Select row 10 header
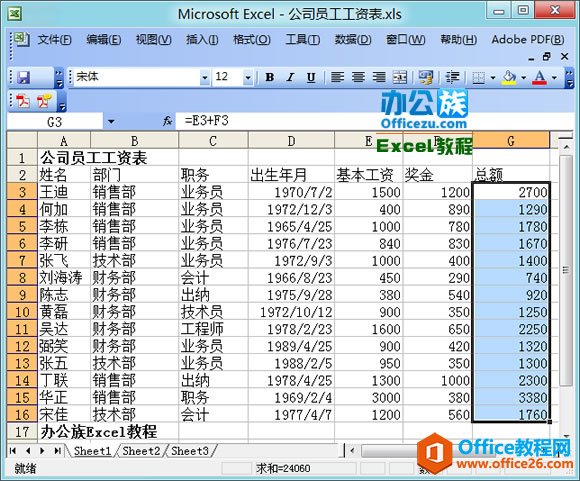This screenshot has width=580, height=481. 22,312
